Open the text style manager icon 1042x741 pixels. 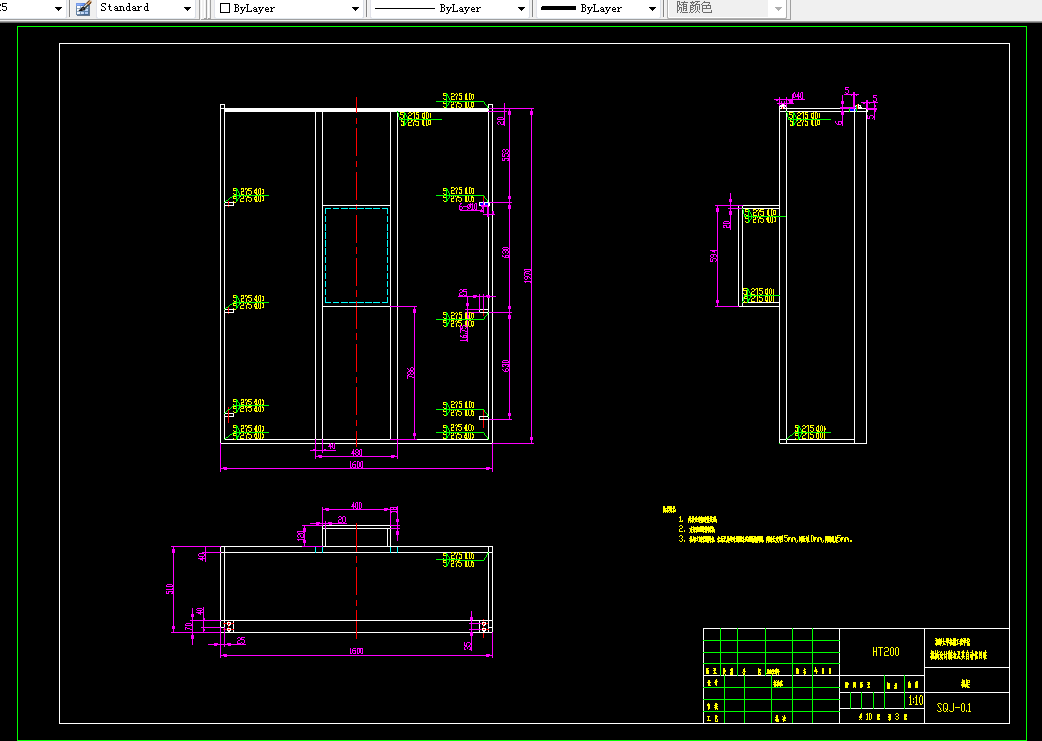(x=83, y=9)
